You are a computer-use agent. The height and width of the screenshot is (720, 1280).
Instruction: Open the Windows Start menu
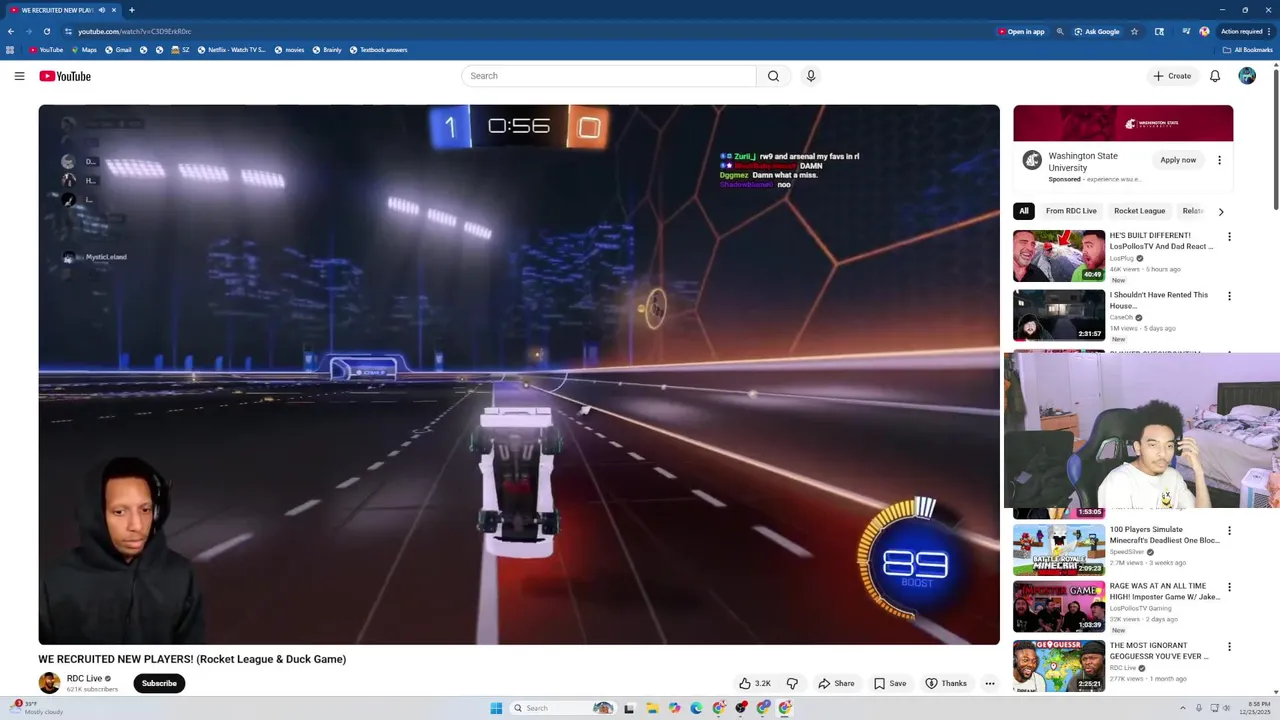click(496, 708)
